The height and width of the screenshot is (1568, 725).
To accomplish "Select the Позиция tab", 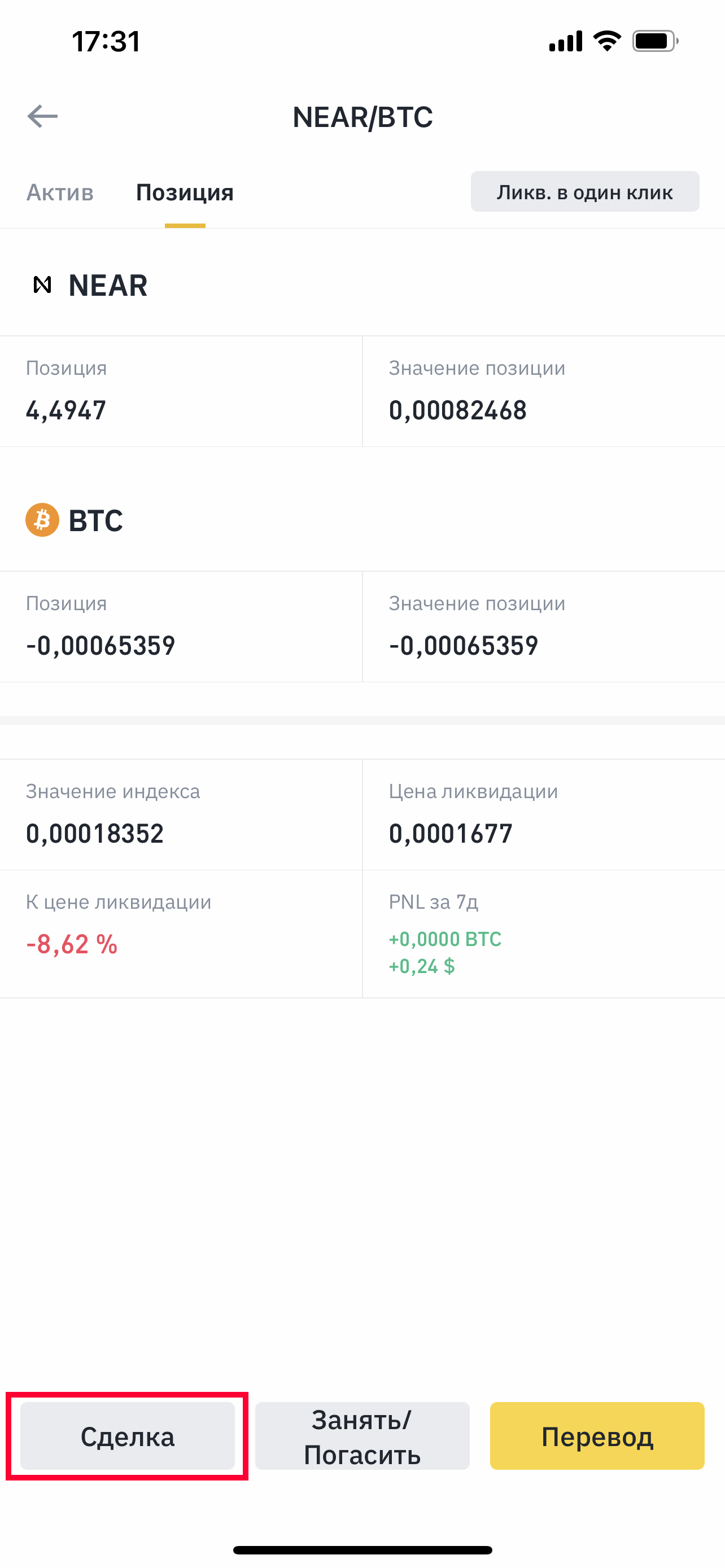I will pos(185,192).
